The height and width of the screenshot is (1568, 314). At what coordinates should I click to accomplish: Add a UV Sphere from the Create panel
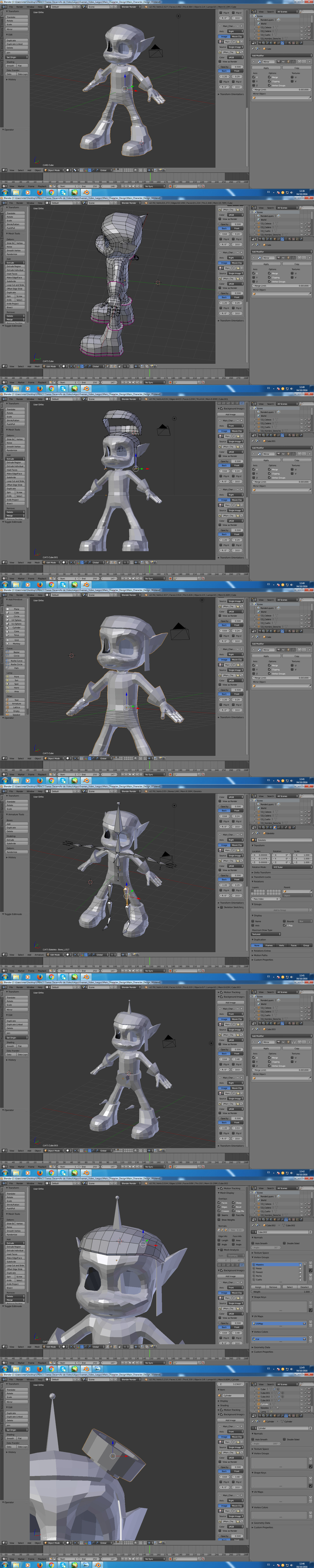[x=15, y=620]
